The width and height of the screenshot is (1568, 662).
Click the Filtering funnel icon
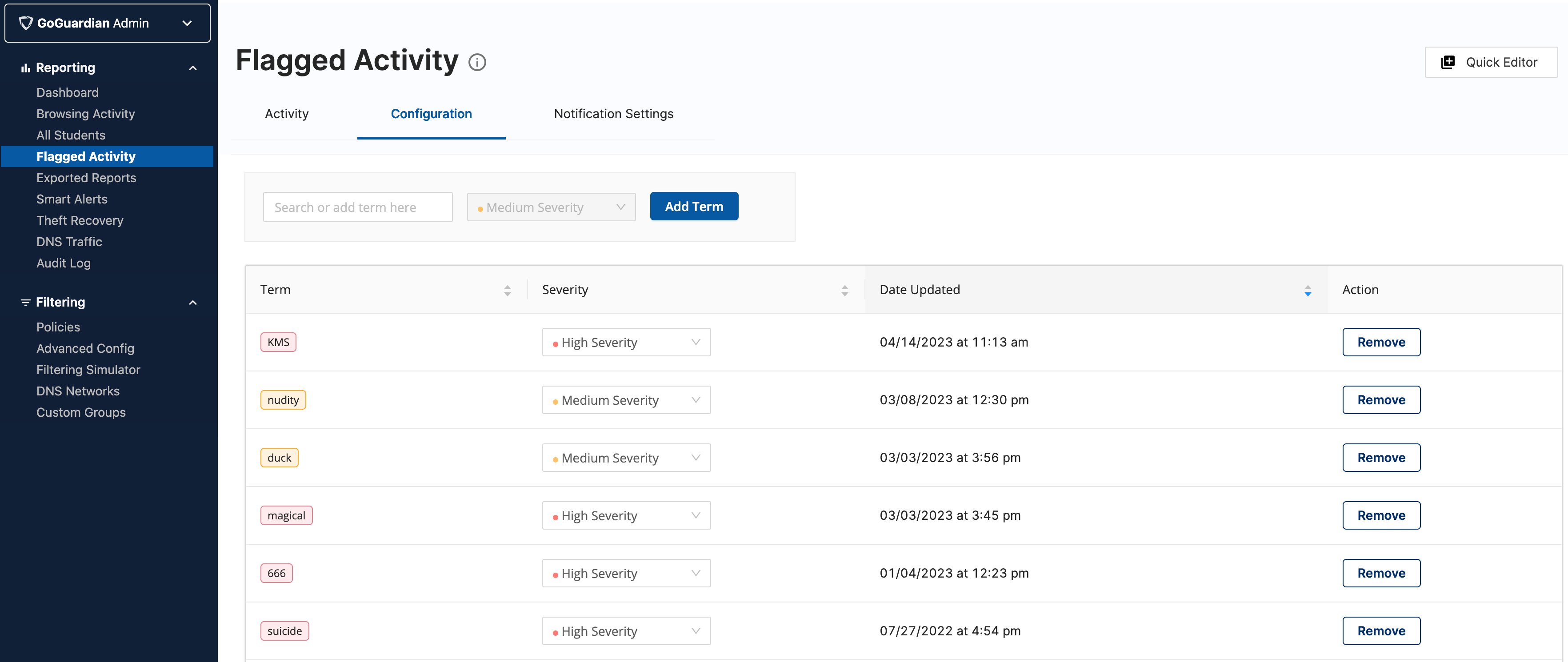point(25,303)
